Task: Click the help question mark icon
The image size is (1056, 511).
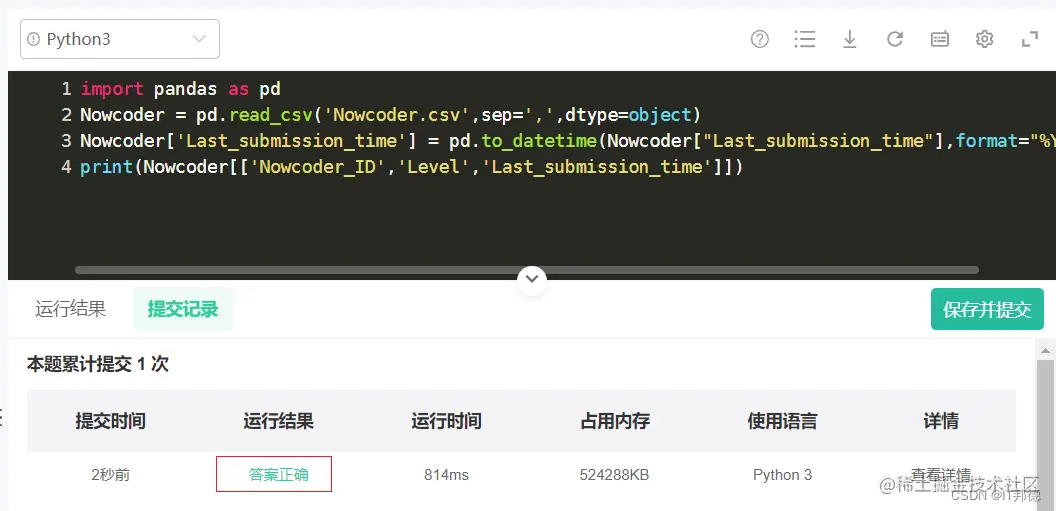Action: pyautogui.click(x=760, y=40)
